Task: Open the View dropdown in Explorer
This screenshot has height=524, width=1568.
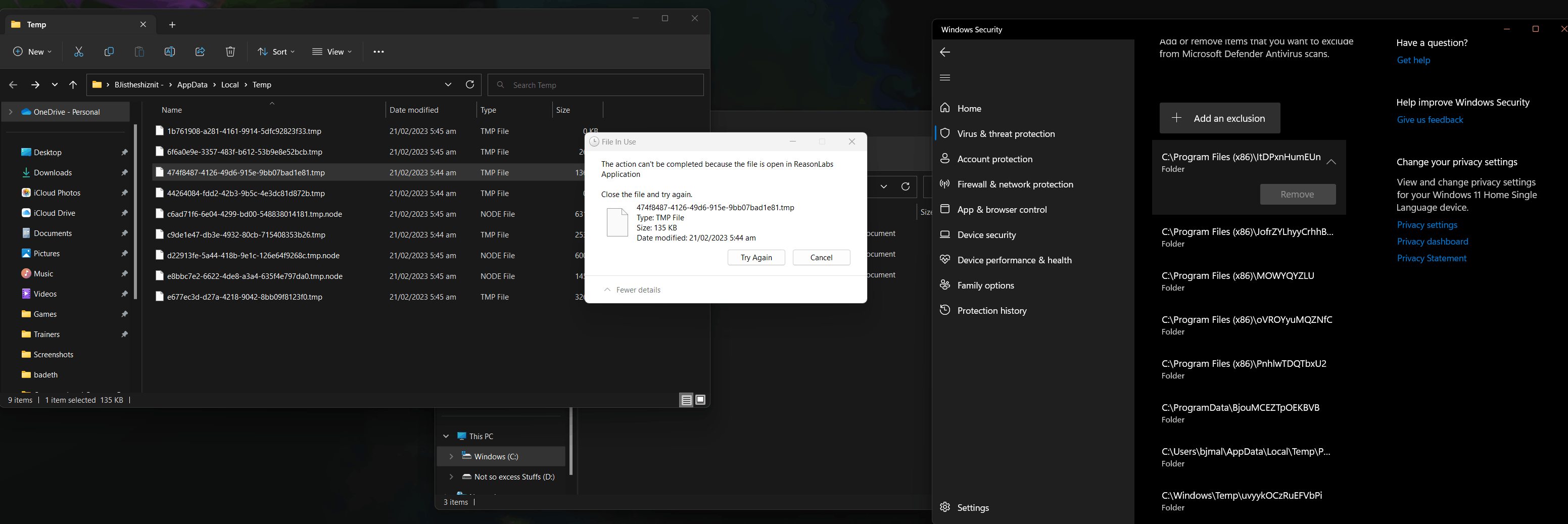Action: [332, 52]
